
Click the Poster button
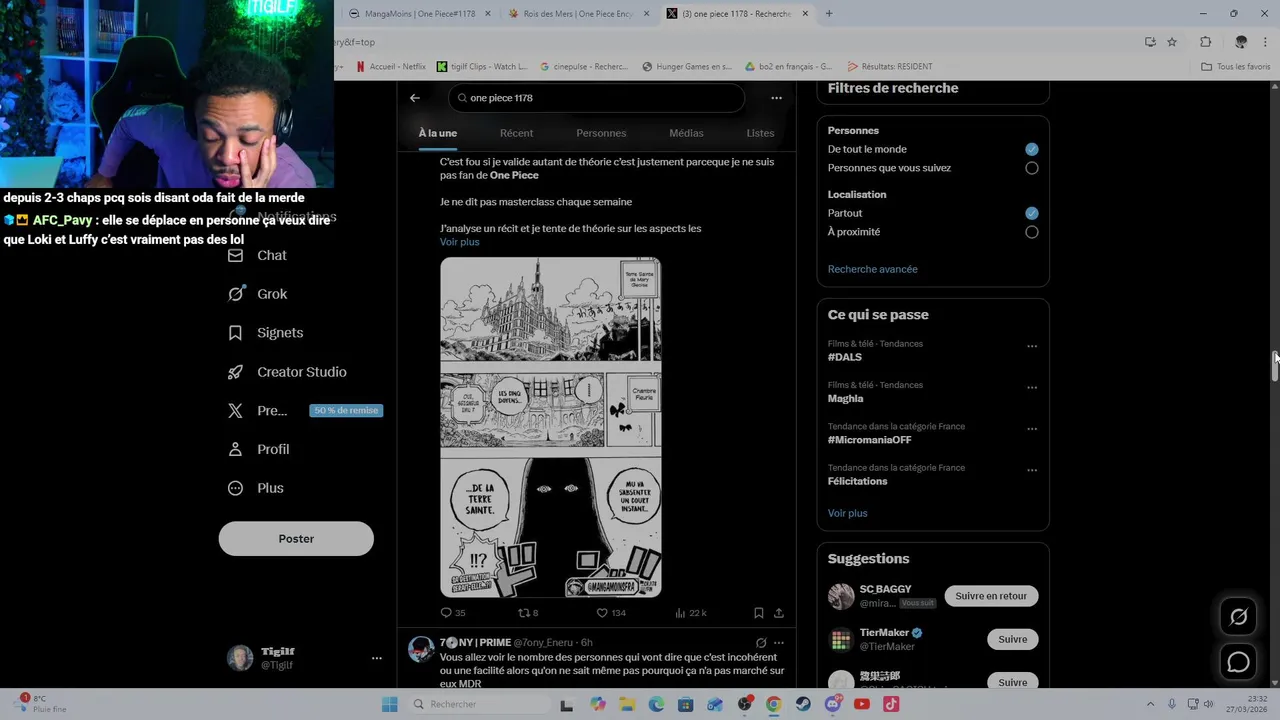coord(296,539)
